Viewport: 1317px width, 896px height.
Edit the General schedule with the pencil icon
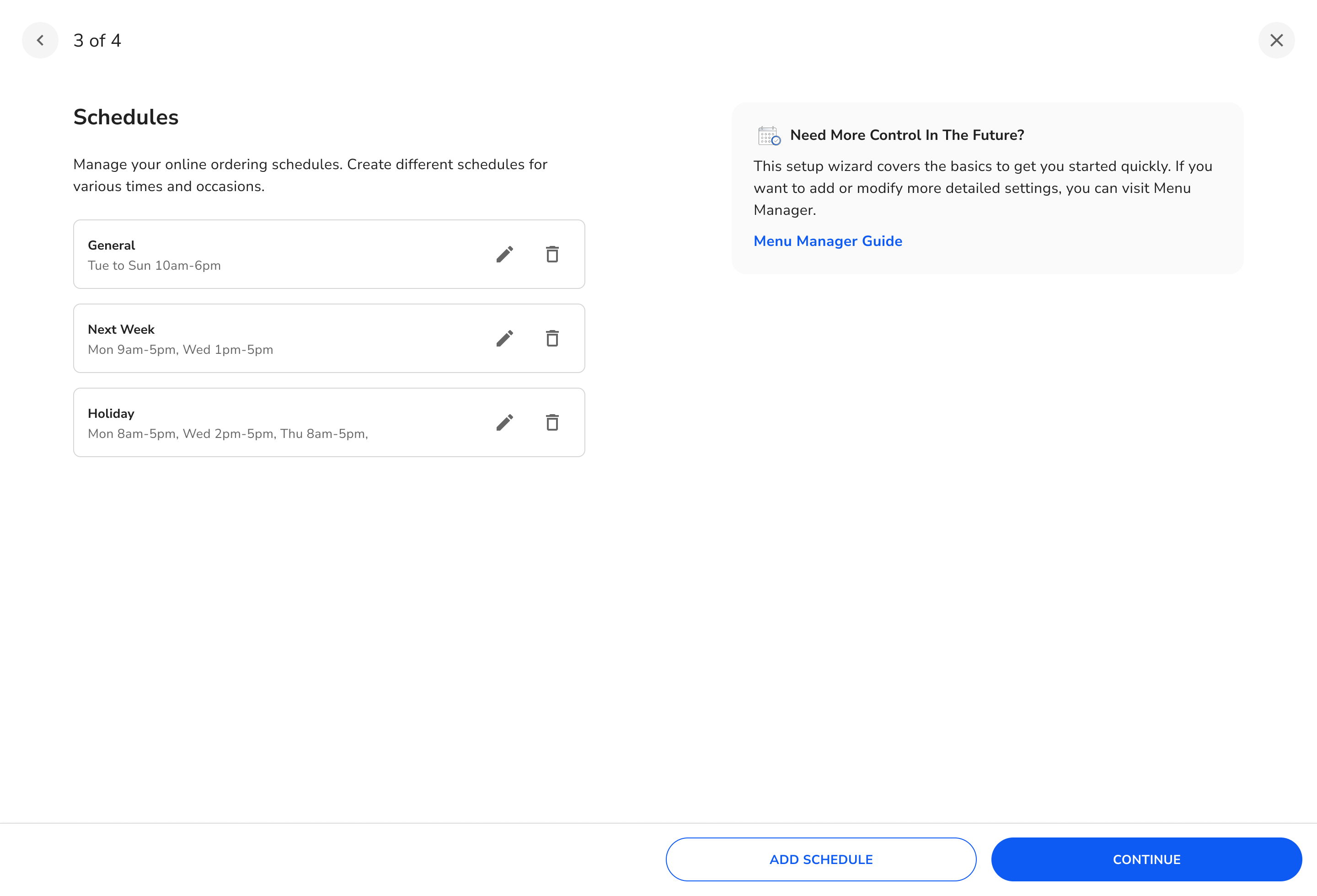(x=505, y=254)
